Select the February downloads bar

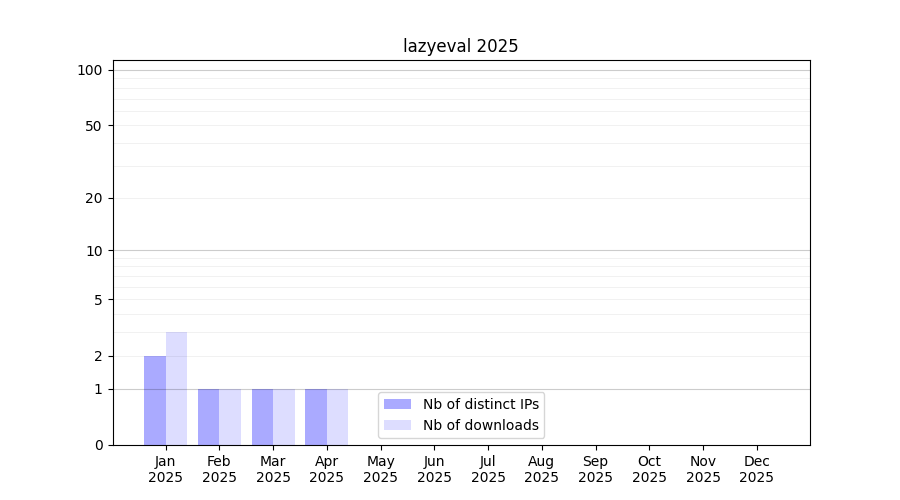click(230, 417)
